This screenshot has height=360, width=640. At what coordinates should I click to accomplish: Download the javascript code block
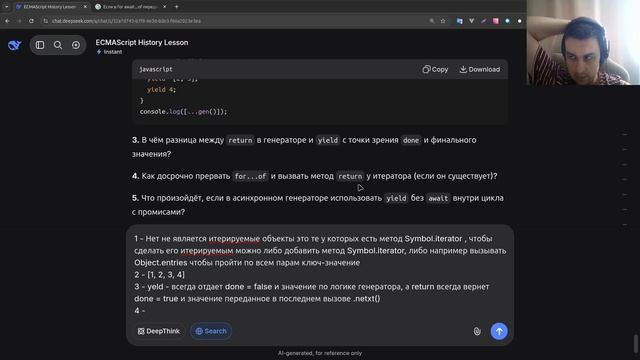(480, 69)
